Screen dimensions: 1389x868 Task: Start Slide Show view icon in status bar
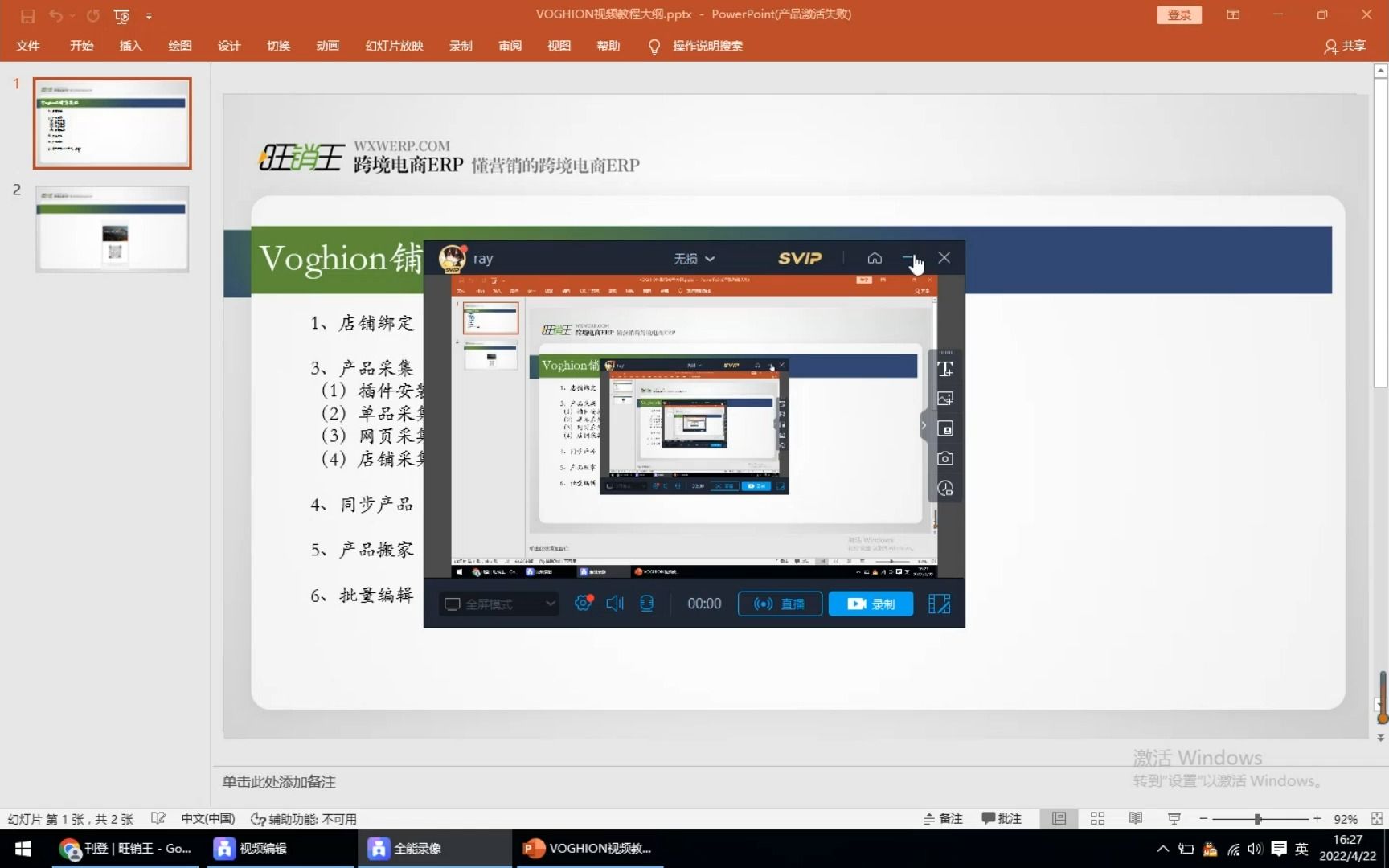(x=1174, y=818)
